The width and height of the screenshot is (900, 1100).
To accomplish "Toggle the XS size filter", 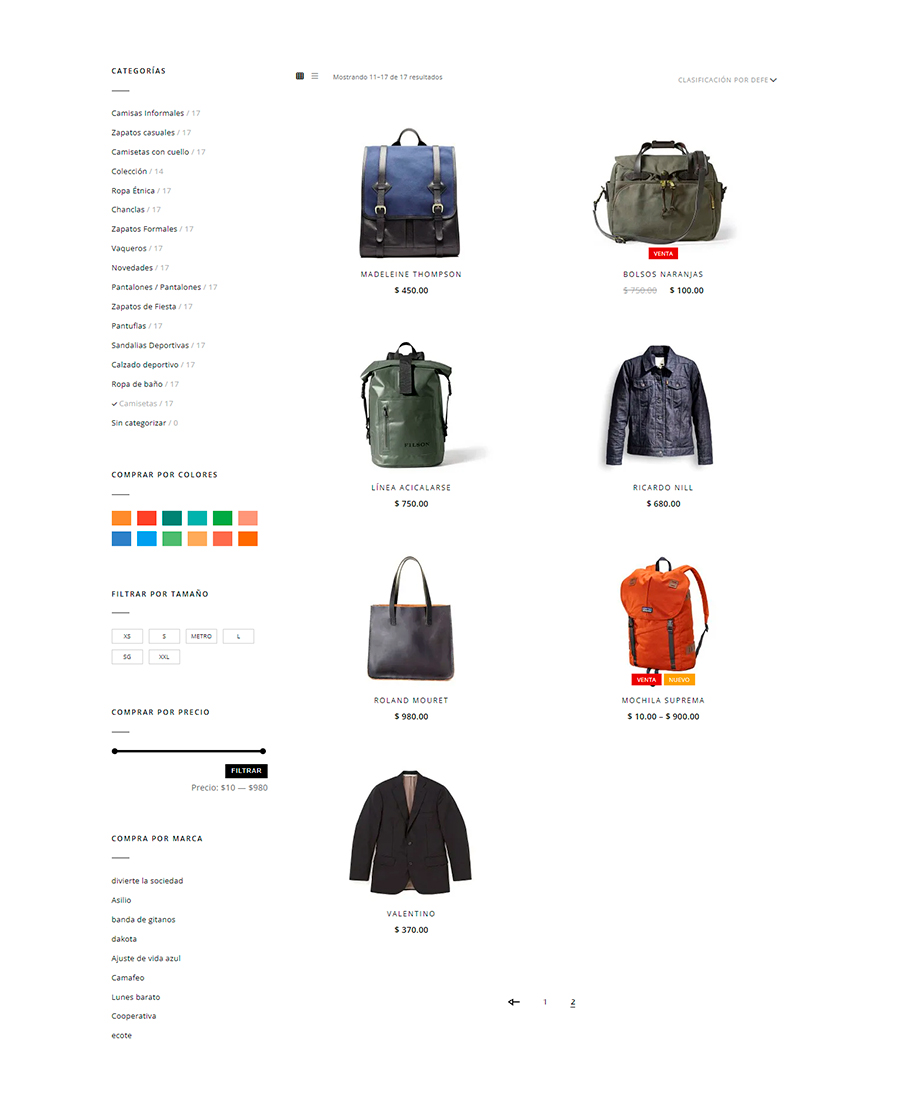I will coord(127,636).
